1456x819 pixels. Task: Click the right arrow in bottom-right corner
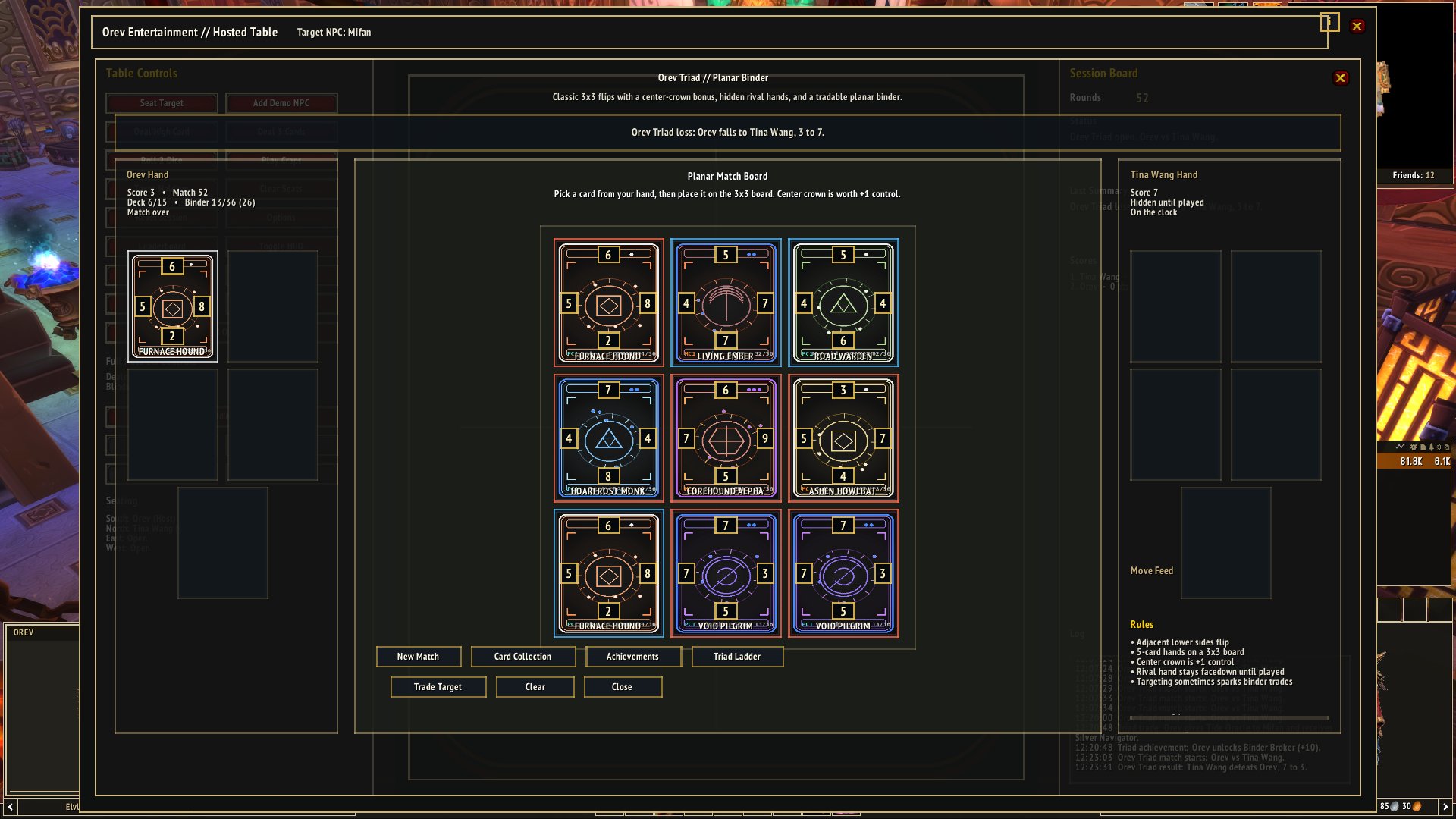pos(1445,807)
